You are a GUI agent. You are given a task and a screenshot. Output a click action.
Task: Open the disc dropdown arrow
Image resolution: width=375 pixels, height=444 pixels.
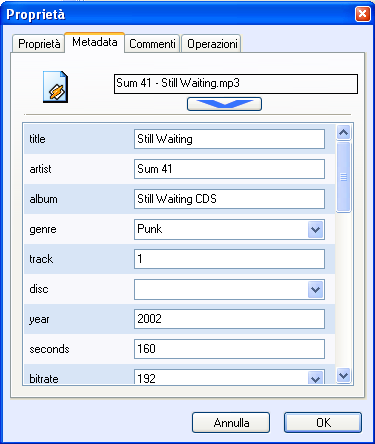coord(315,289)
